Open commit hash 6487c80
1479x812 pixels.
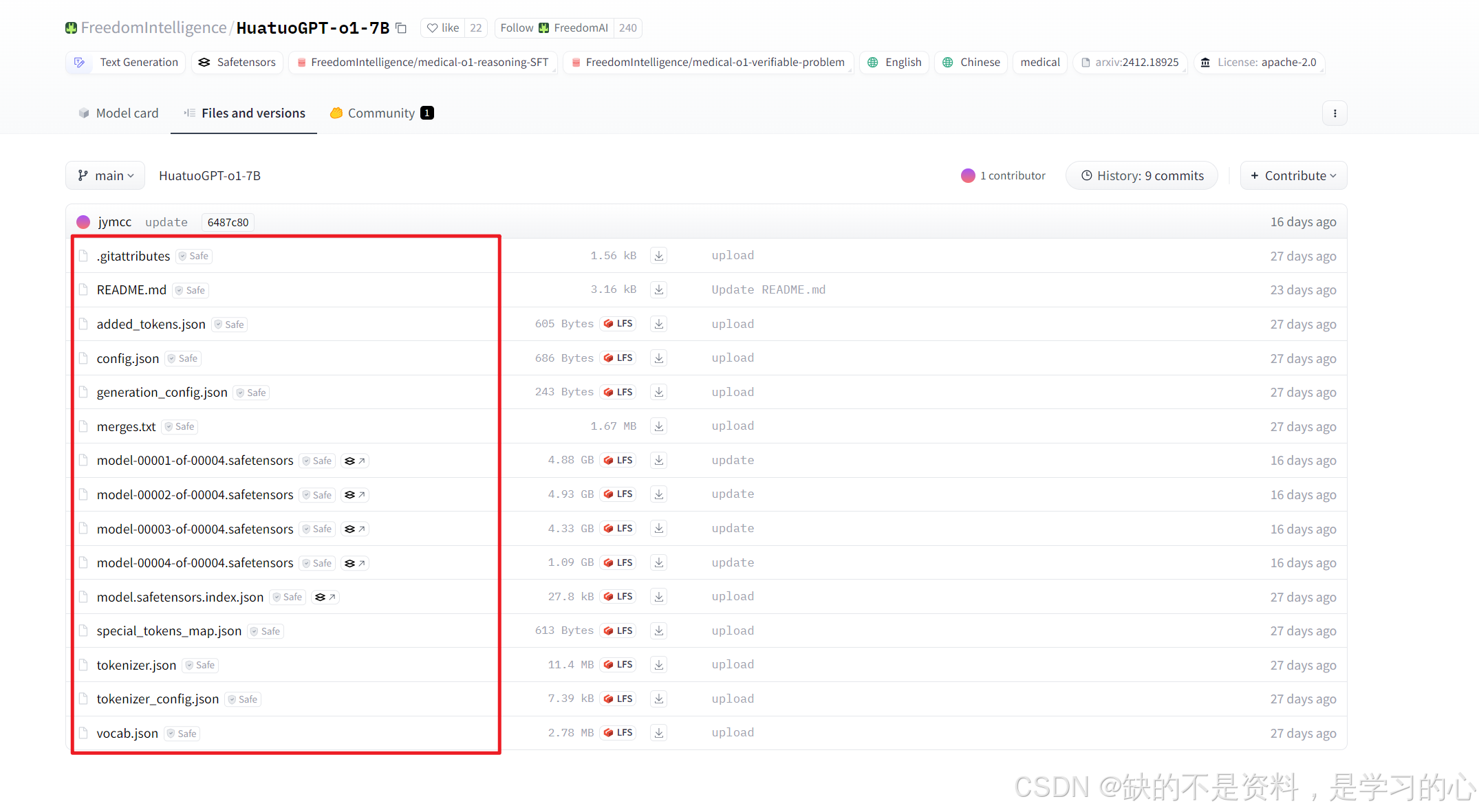point(228,222)
